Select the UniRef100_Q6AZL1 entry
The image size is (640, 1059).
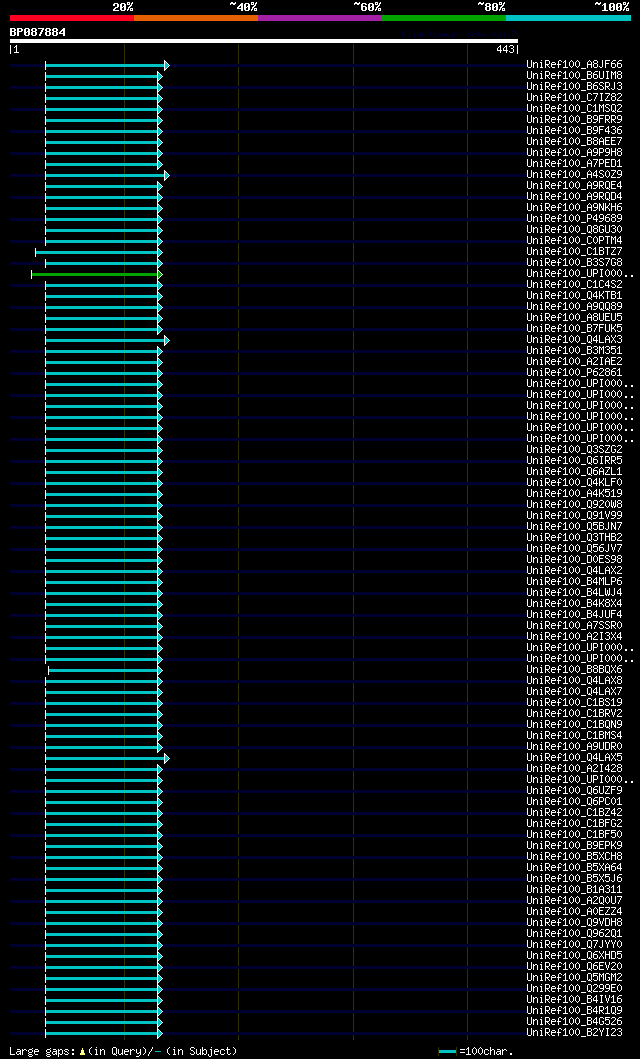(575, 471)
